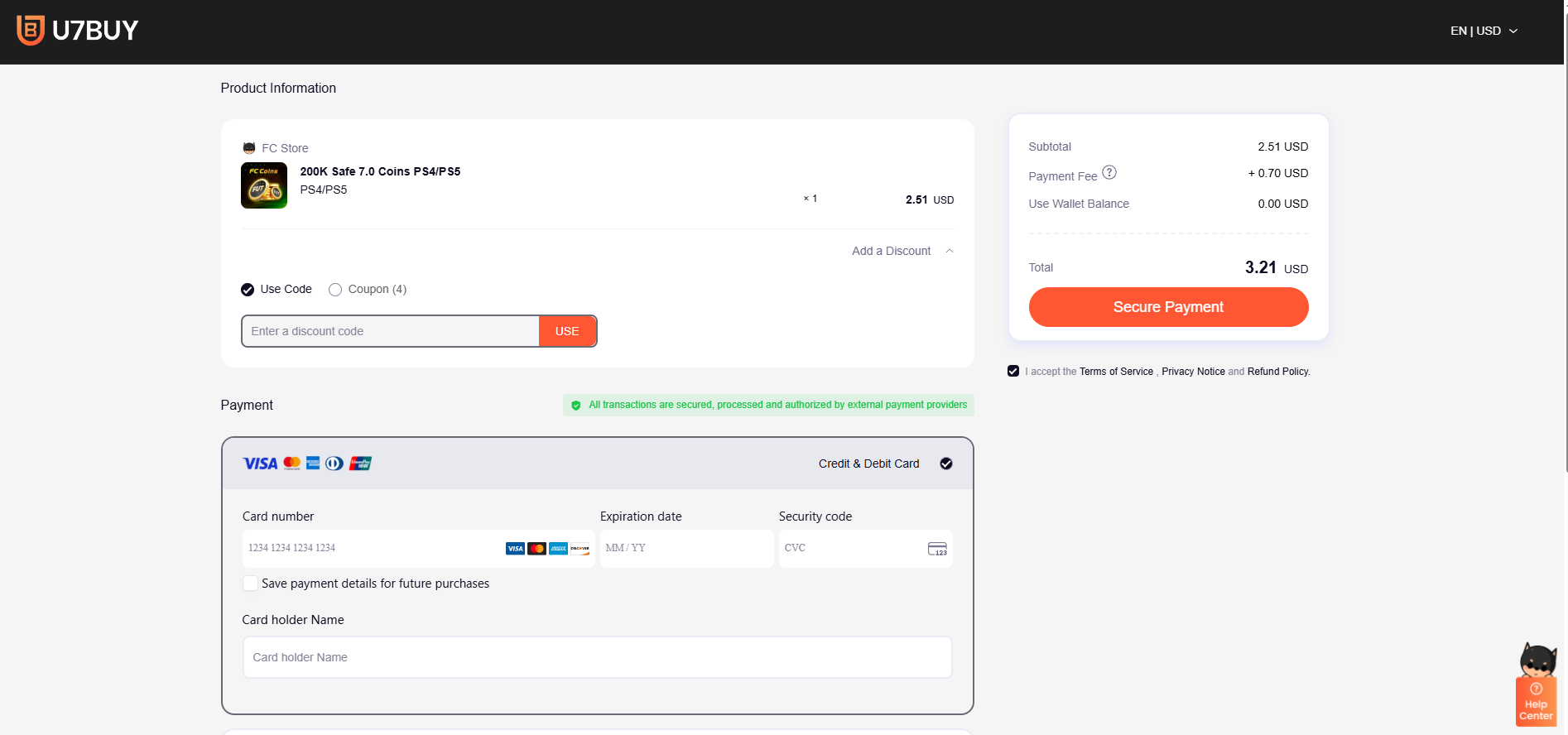Click the Total 3.21 USD amount
Viewport: 1568px width, 735px height.
click(1277, 267)
